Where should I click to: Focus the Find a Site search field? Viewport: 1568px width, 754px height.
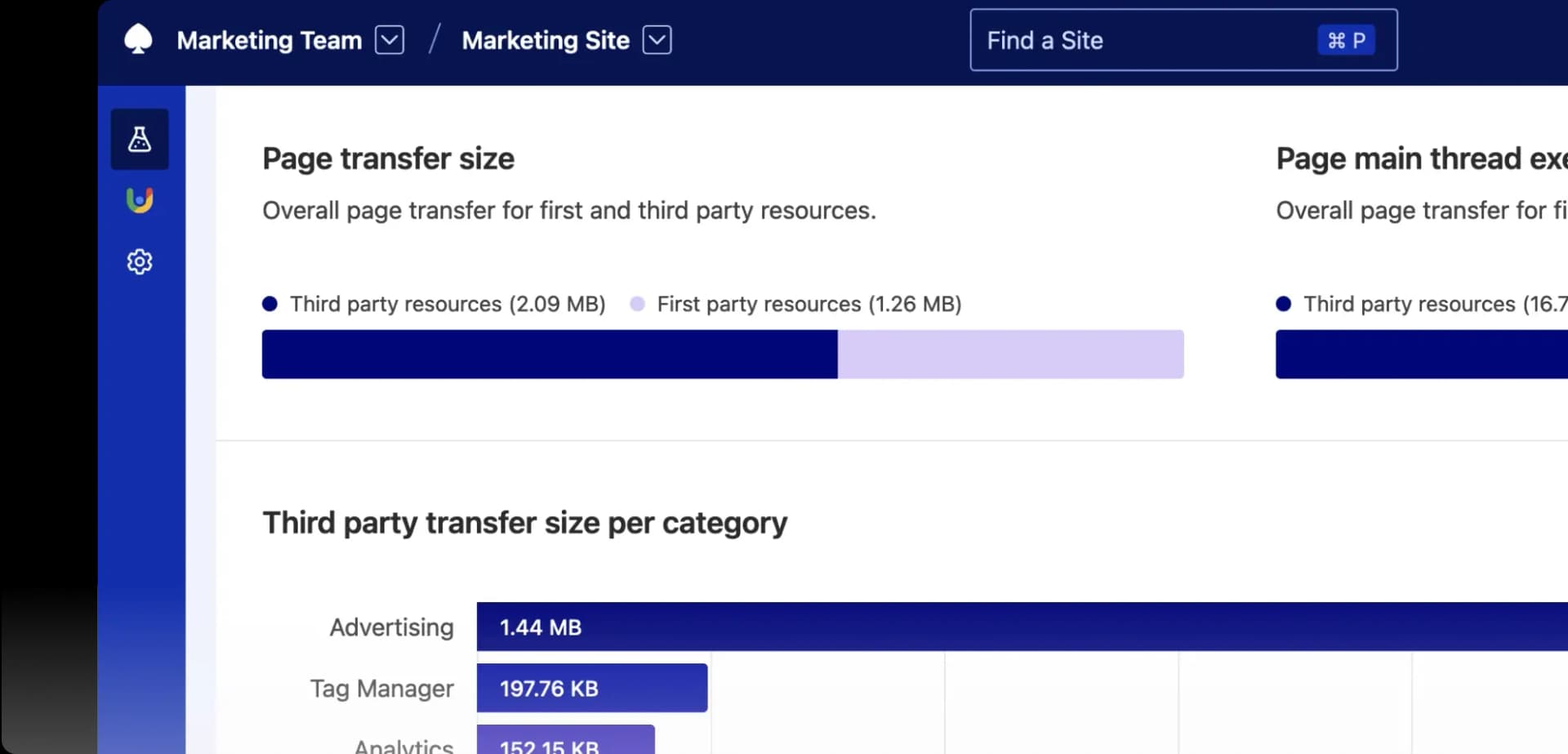(x=1143, y=40)
